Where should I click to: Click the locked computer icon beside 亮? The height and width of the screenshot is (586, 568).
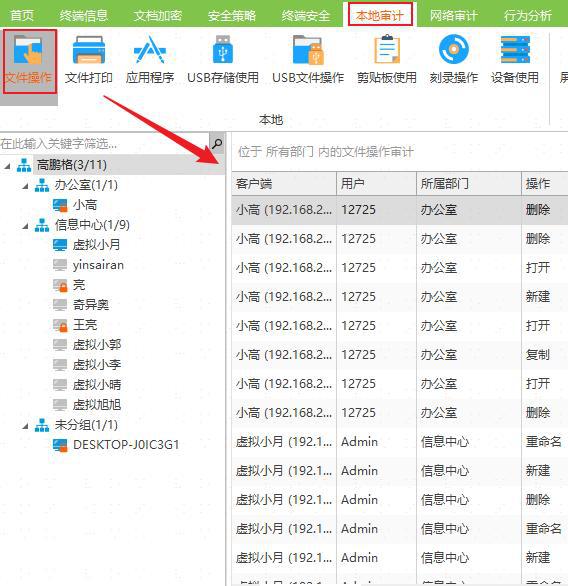click(x=60, y=285)
